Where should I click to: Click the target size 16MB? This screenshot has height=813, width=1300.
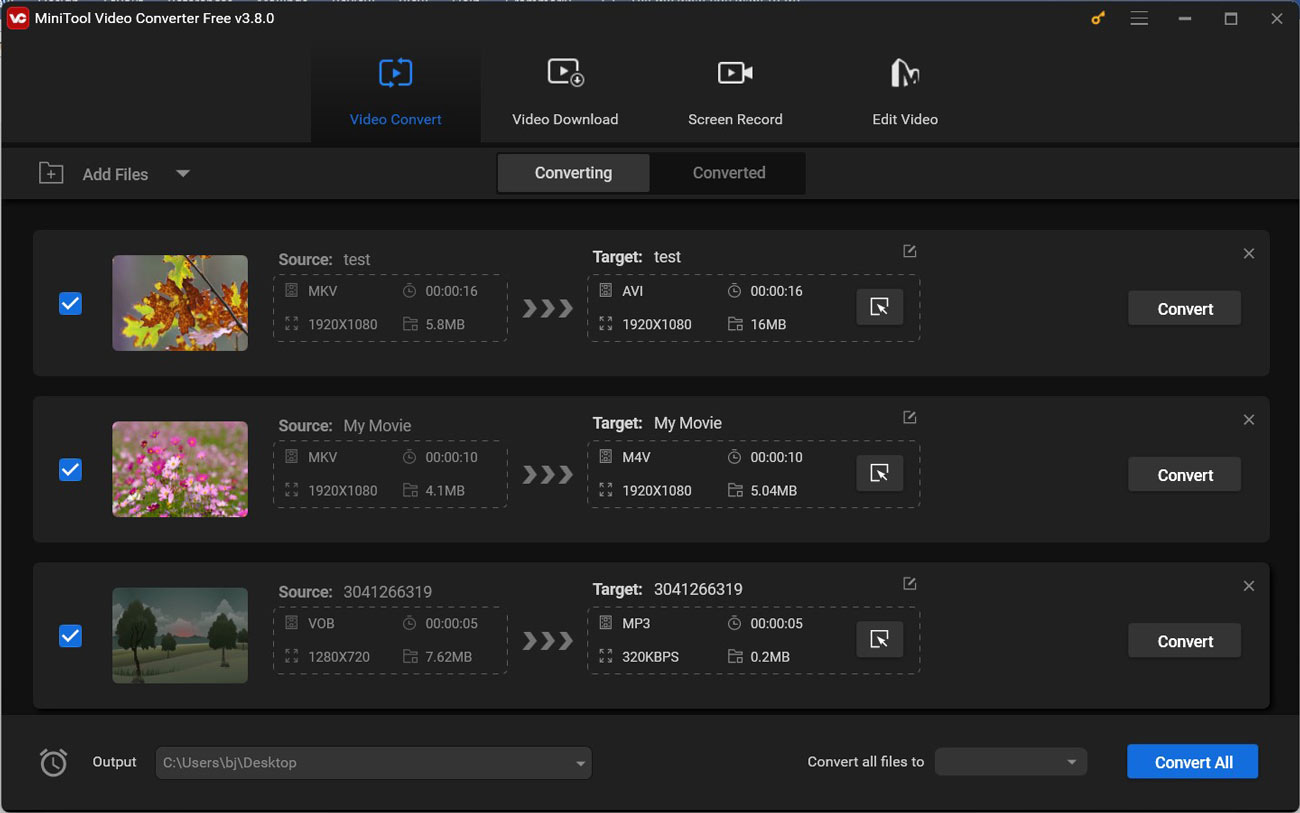point(768,325)
